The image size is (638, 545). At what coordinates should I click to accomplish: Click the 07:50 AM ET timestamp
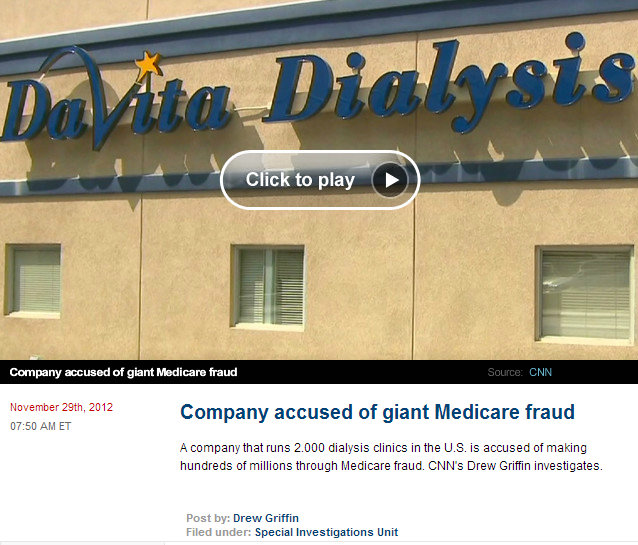coord(41,426)
